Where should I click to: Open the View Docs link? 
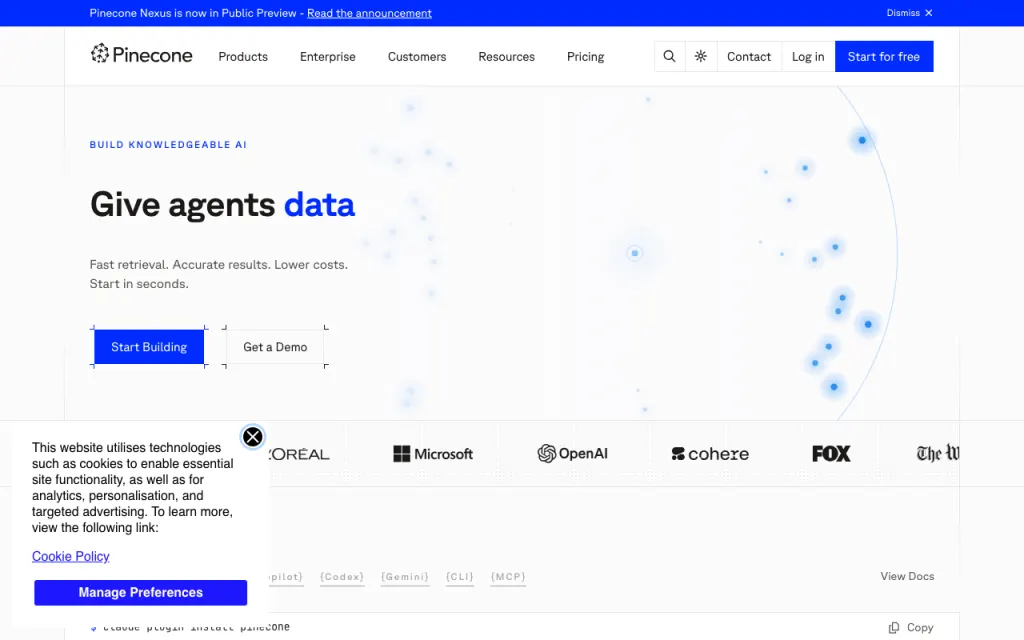(907, 576)
